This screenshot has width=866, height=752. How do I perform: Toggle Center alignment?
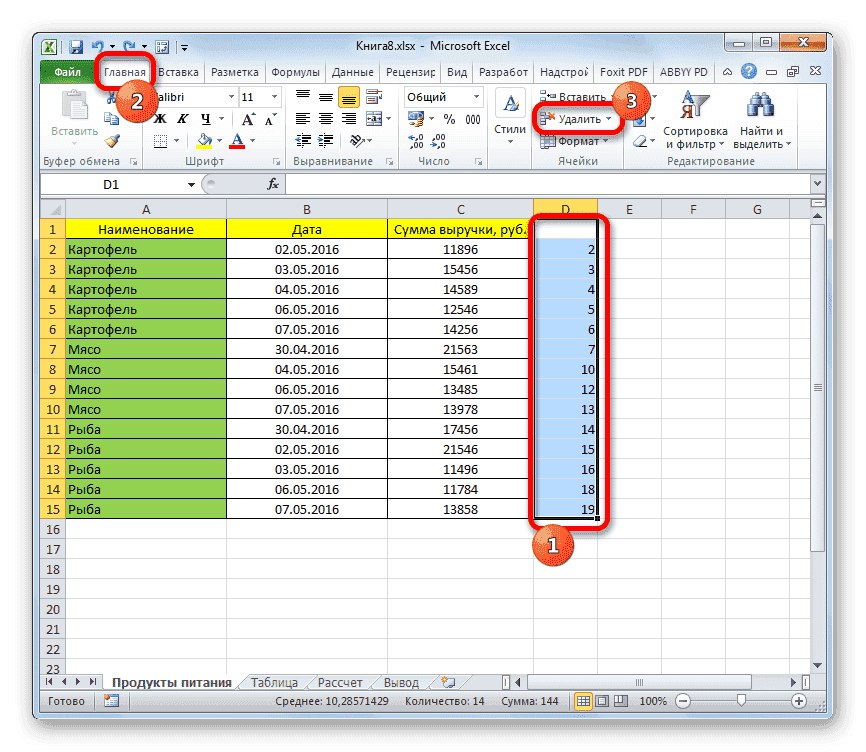click(x=327, y=119)
